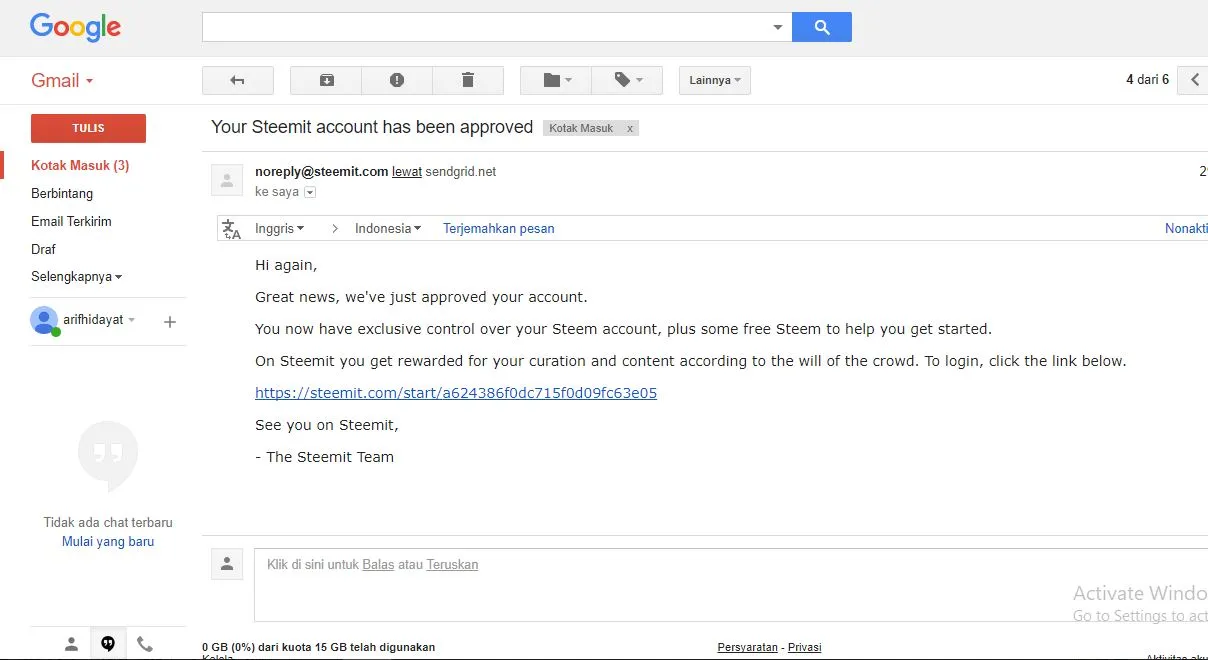Open the Gmail dropdown menu
The height and width of the screenshot is (660, 1208).
point(62,81)
